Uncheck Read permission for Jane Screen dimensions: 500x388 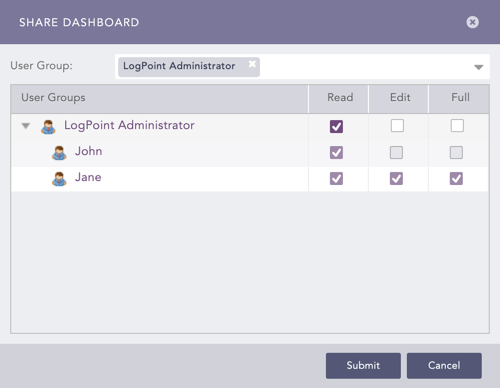click(x=336, y=179)
